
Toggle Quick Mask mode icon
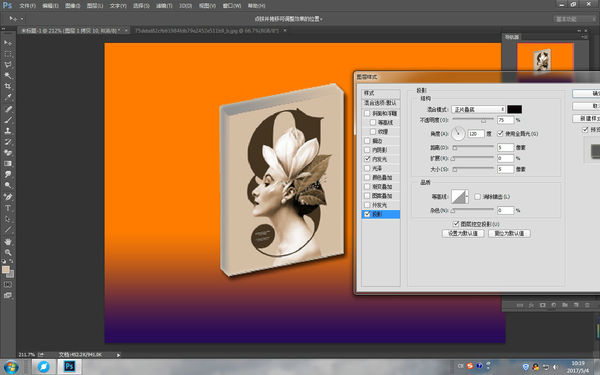(x=8, y=285)
